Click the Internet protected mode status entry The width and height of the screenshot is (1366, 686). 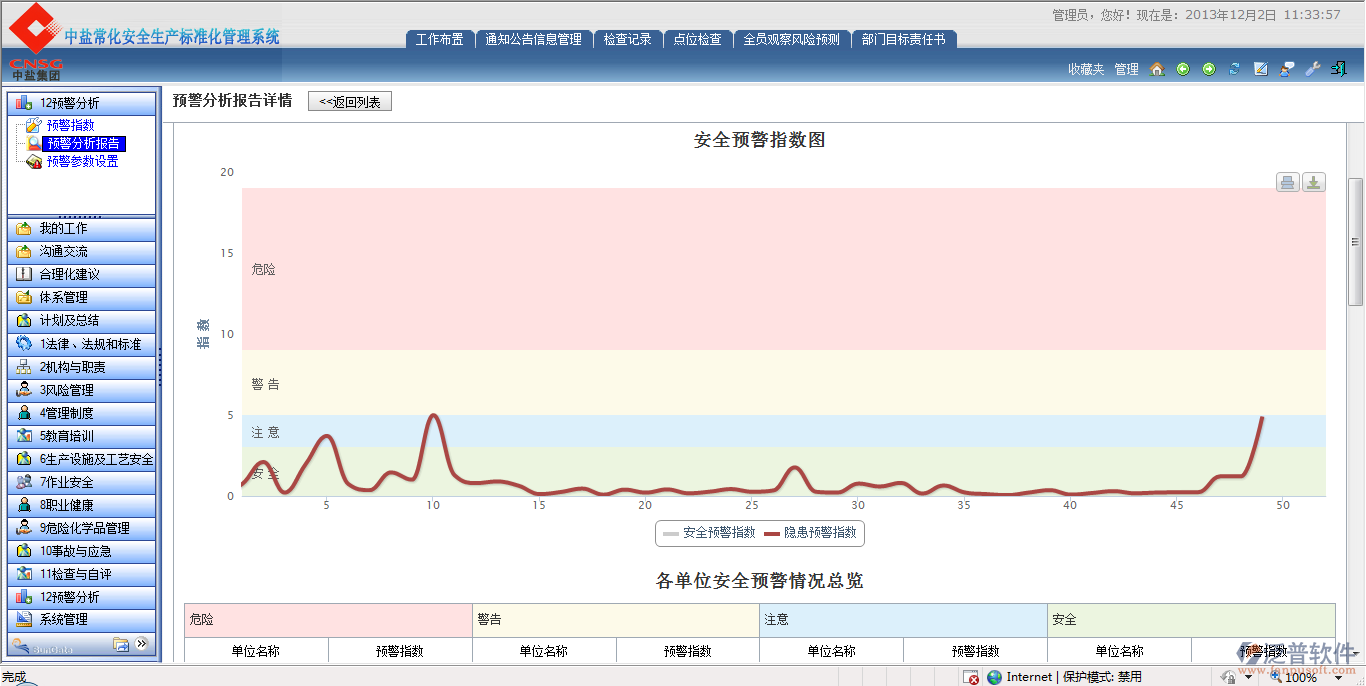1064,677
